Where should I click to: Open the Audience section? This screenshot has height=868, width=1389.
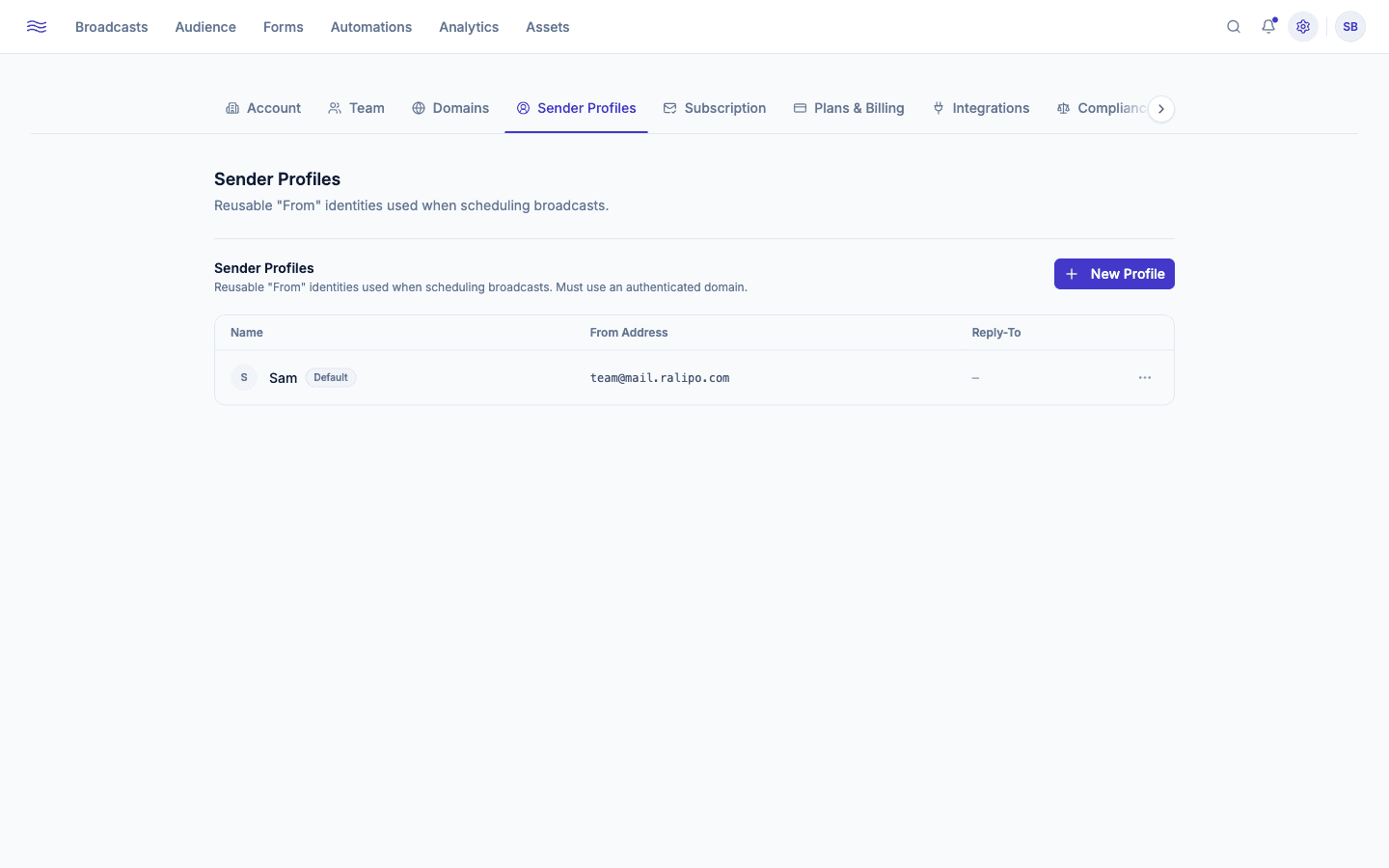coord(205,27)
